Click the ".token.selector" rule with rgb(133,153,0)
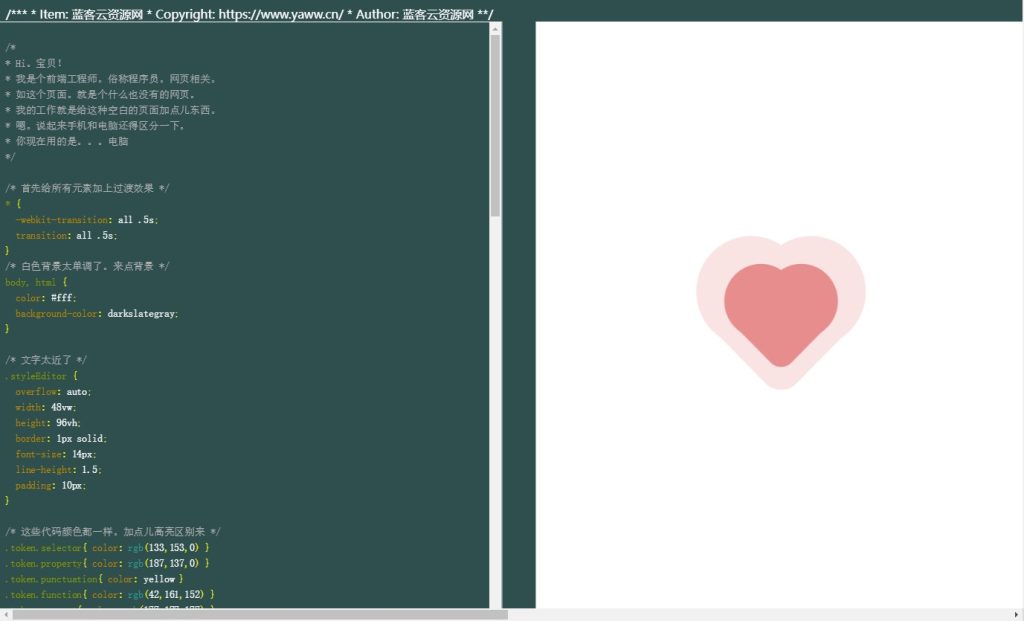Viewport: 1024px width, 621px height. [107, 548]
